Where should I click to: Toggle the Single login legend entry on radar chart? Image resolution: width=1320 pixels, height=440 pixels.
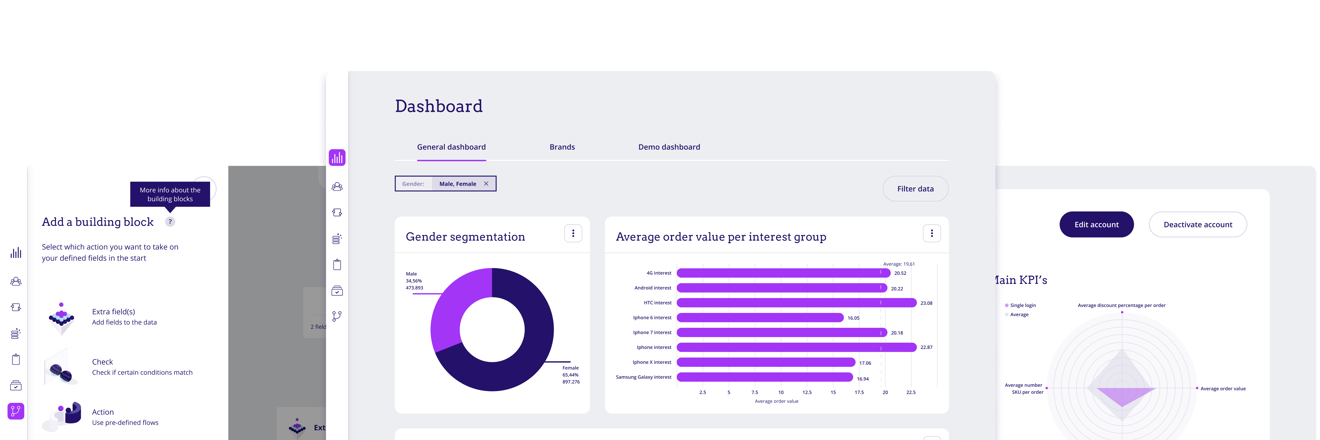(1020, 305)
